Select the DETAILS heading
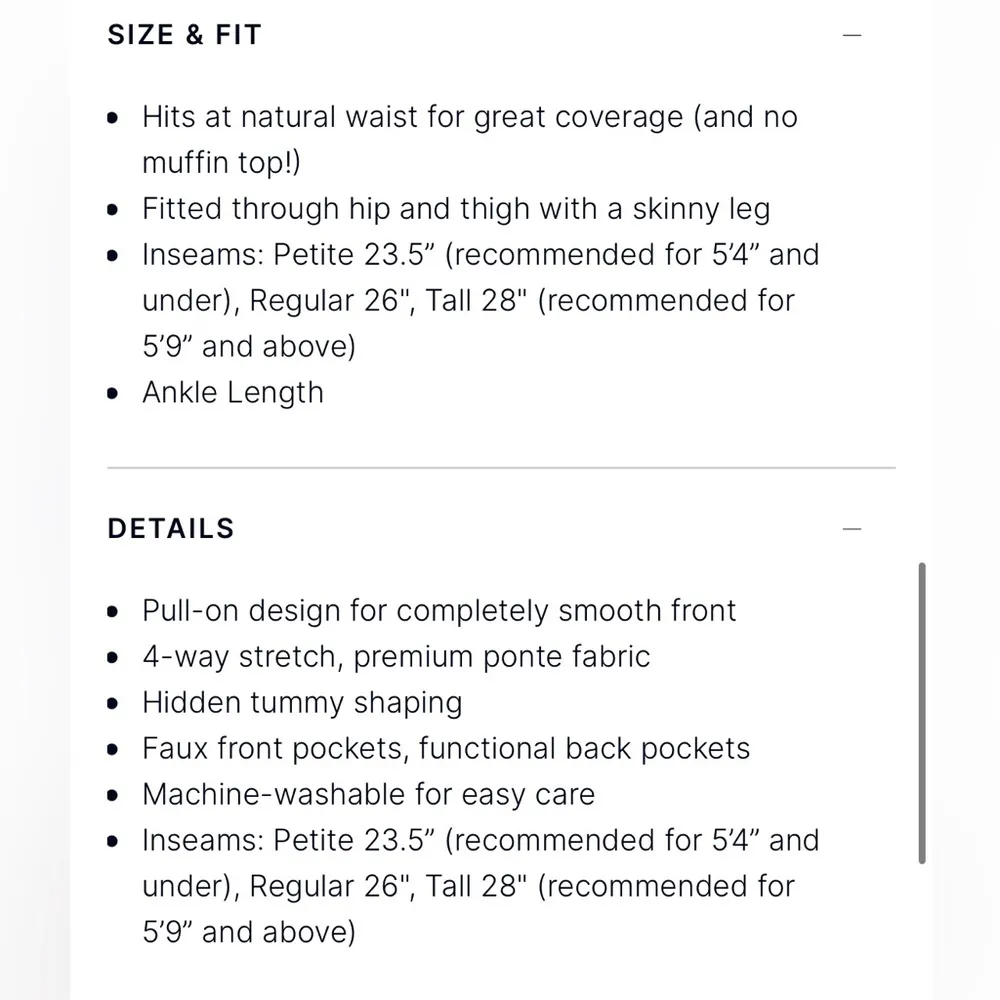Screen dimensions: 1000x1000 [x=170, y=527]
